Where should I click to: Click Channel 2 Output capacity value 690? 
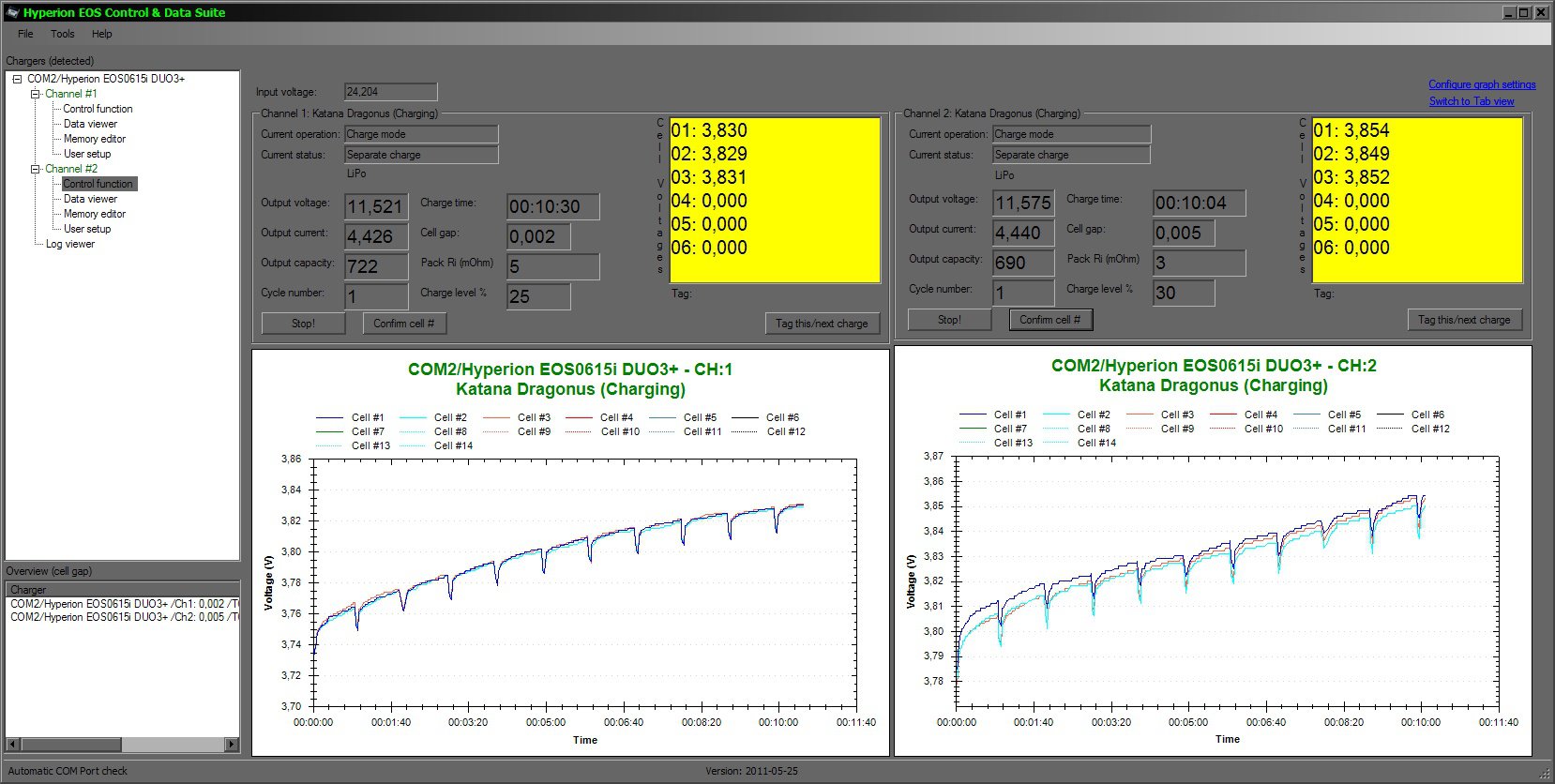click(x=1024, y=263)
